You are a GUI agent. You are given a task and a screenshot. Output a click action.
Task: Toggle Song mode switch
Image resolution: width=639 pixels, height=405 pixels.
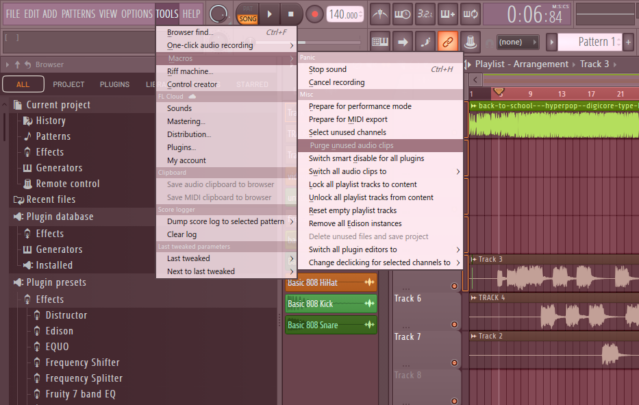(x=247, y=19)
